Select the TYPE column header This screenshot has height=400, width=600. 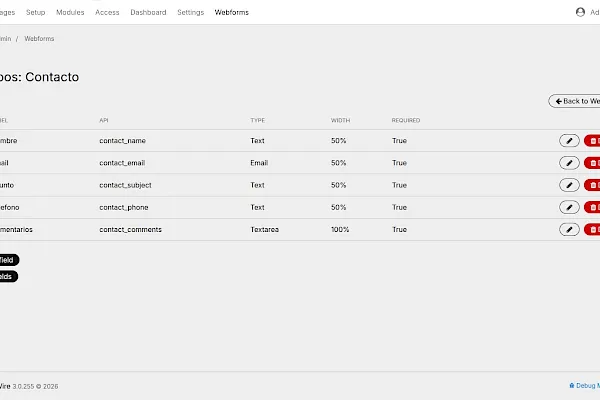(x=258, y=120)
